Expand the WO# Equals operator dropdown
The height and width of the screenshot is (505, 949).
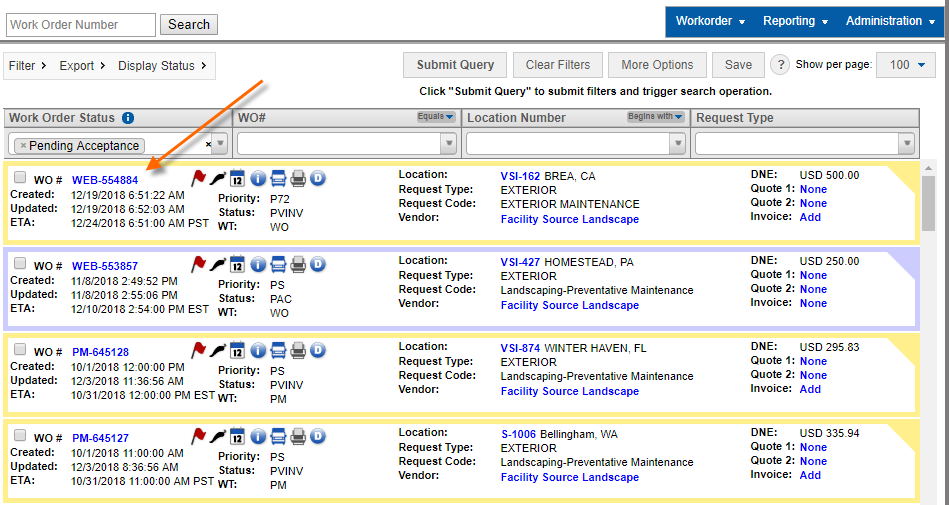[x=435, y=117]
